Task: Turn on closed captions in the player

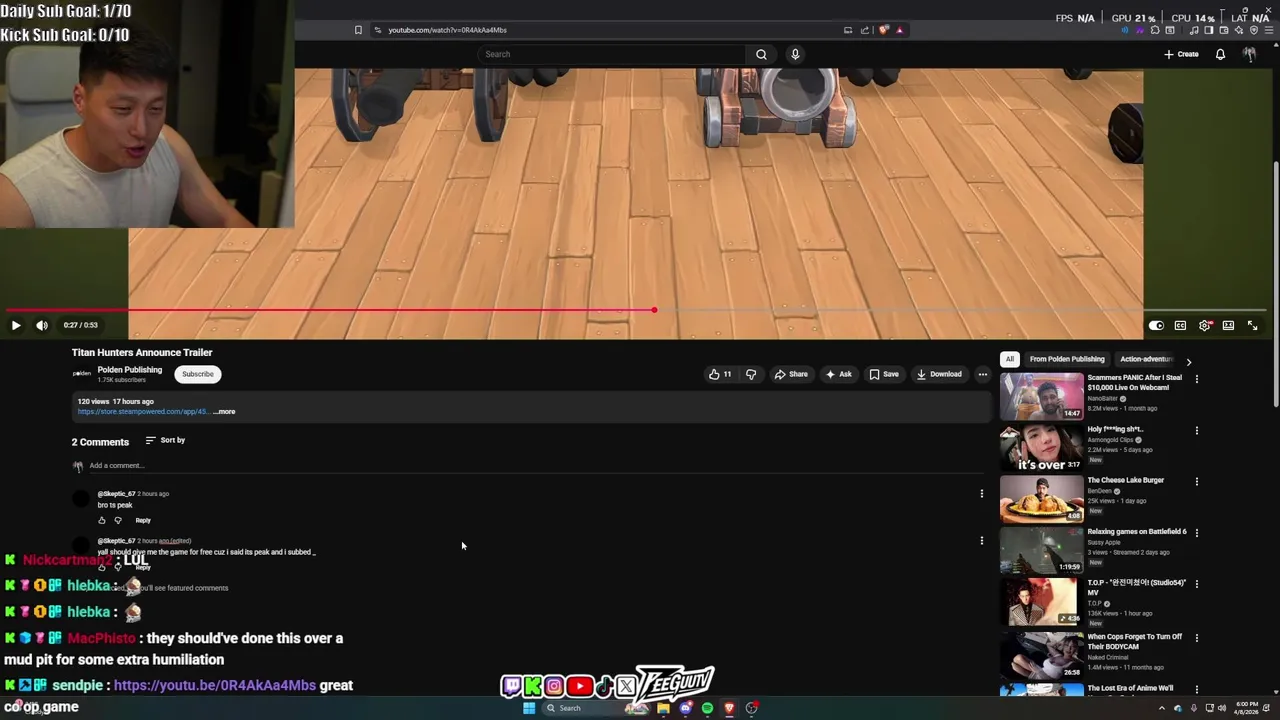Action: (1180, 325)
